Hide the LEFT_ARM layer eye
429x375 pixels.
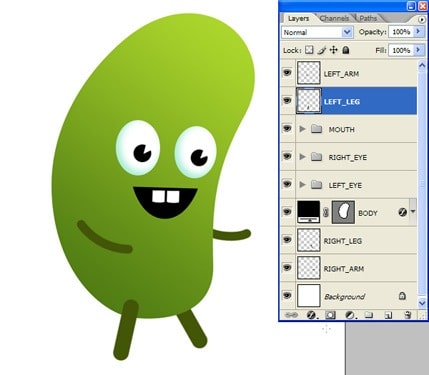tap(287, 73)
